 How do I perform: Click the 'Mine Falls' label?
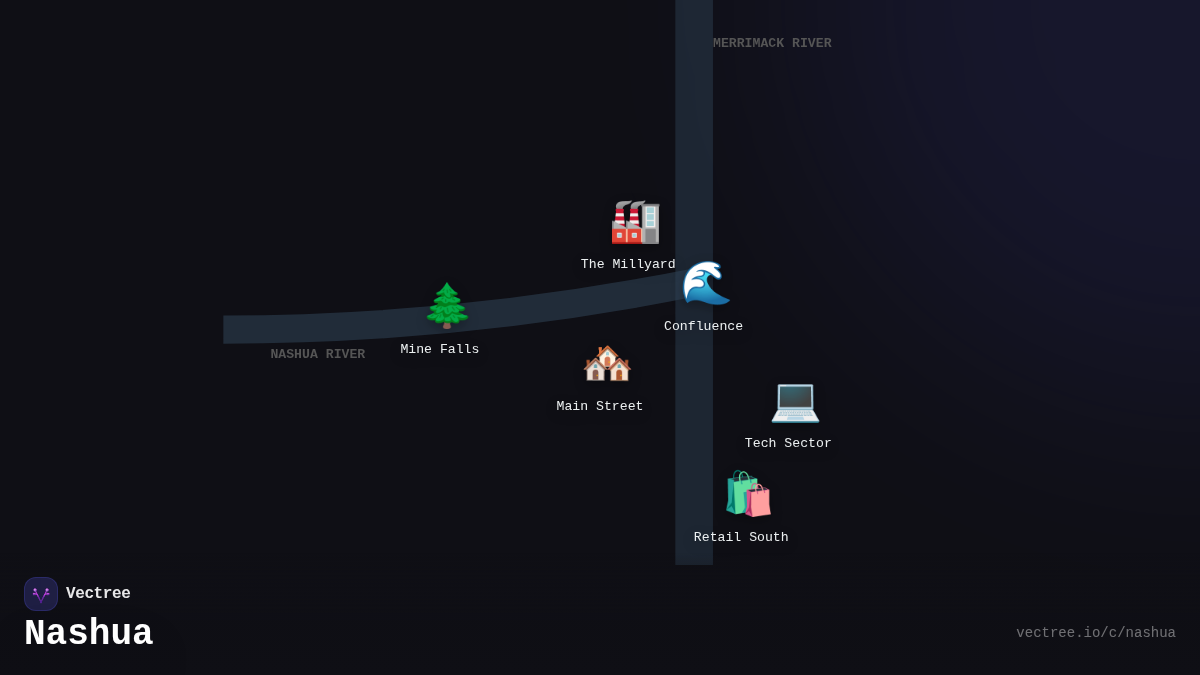click(440, 350)
